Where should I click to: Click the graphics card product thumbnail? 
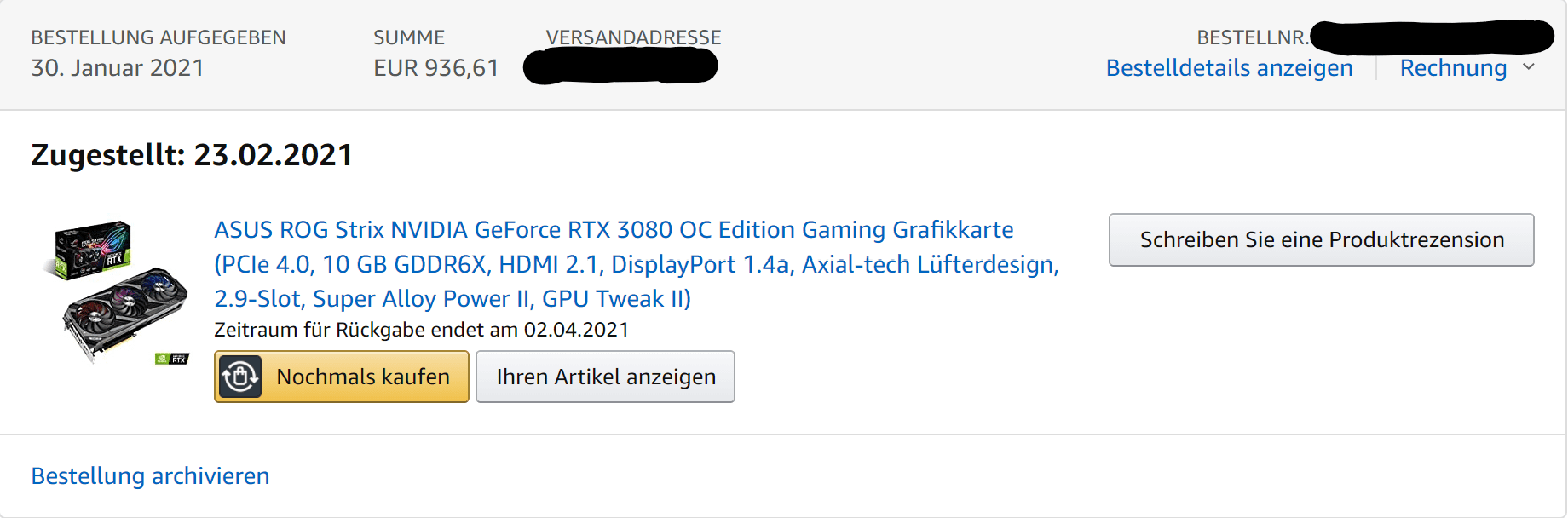pos(118,292)
